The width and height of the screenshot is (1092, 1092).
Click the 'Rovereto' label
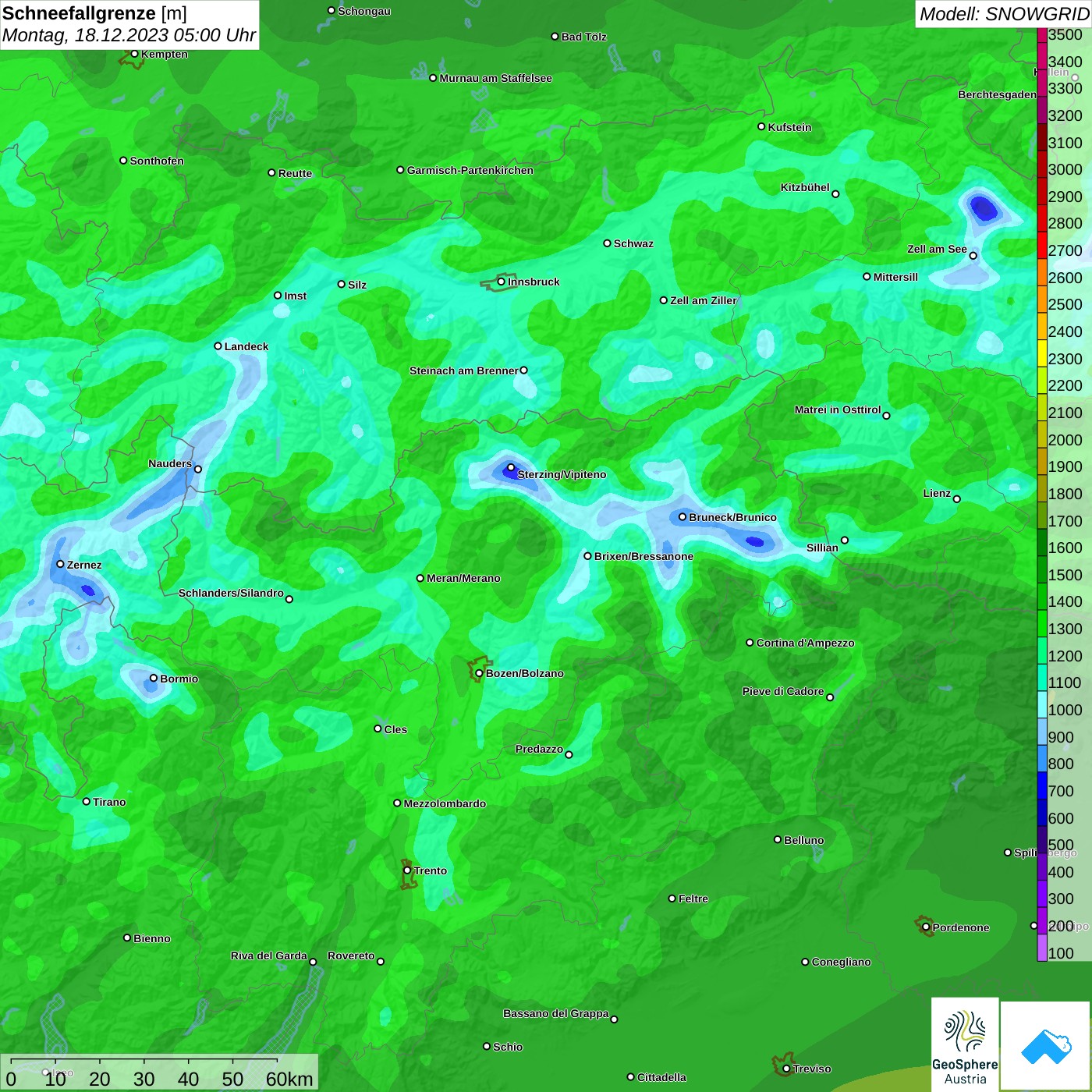[351, 955]
